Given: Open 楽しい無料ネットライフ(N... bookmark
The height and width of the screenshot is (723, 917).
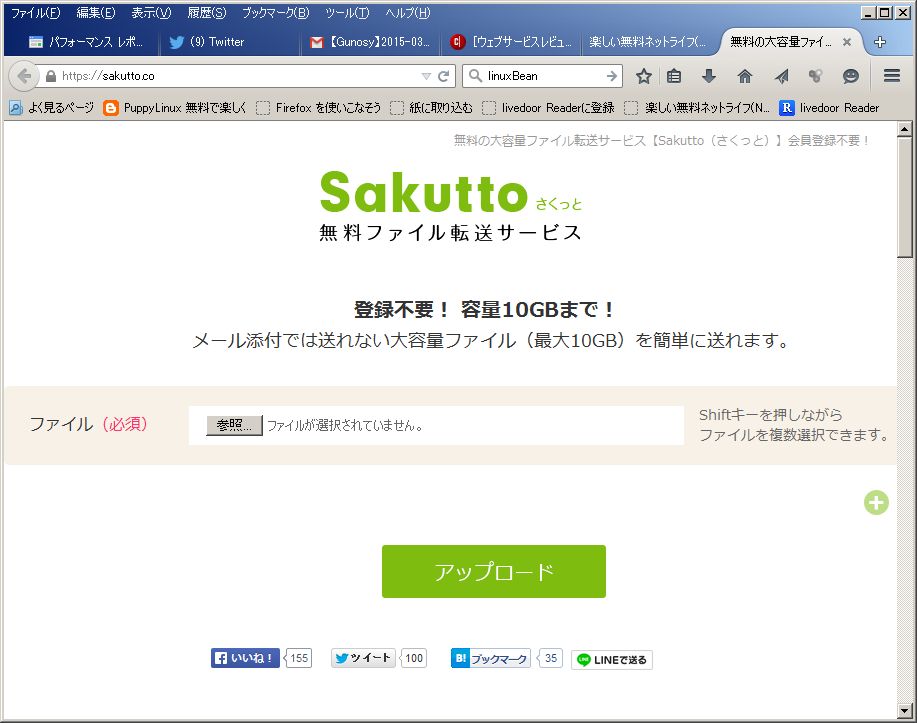Looking at the screenshot, I should point(697,108).
